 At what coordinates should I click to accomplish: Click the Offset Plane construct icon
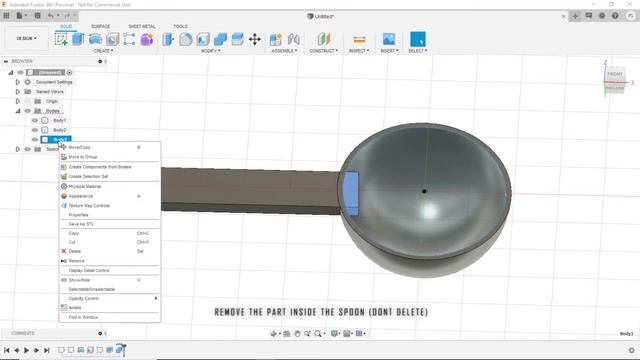coord(323,39)
